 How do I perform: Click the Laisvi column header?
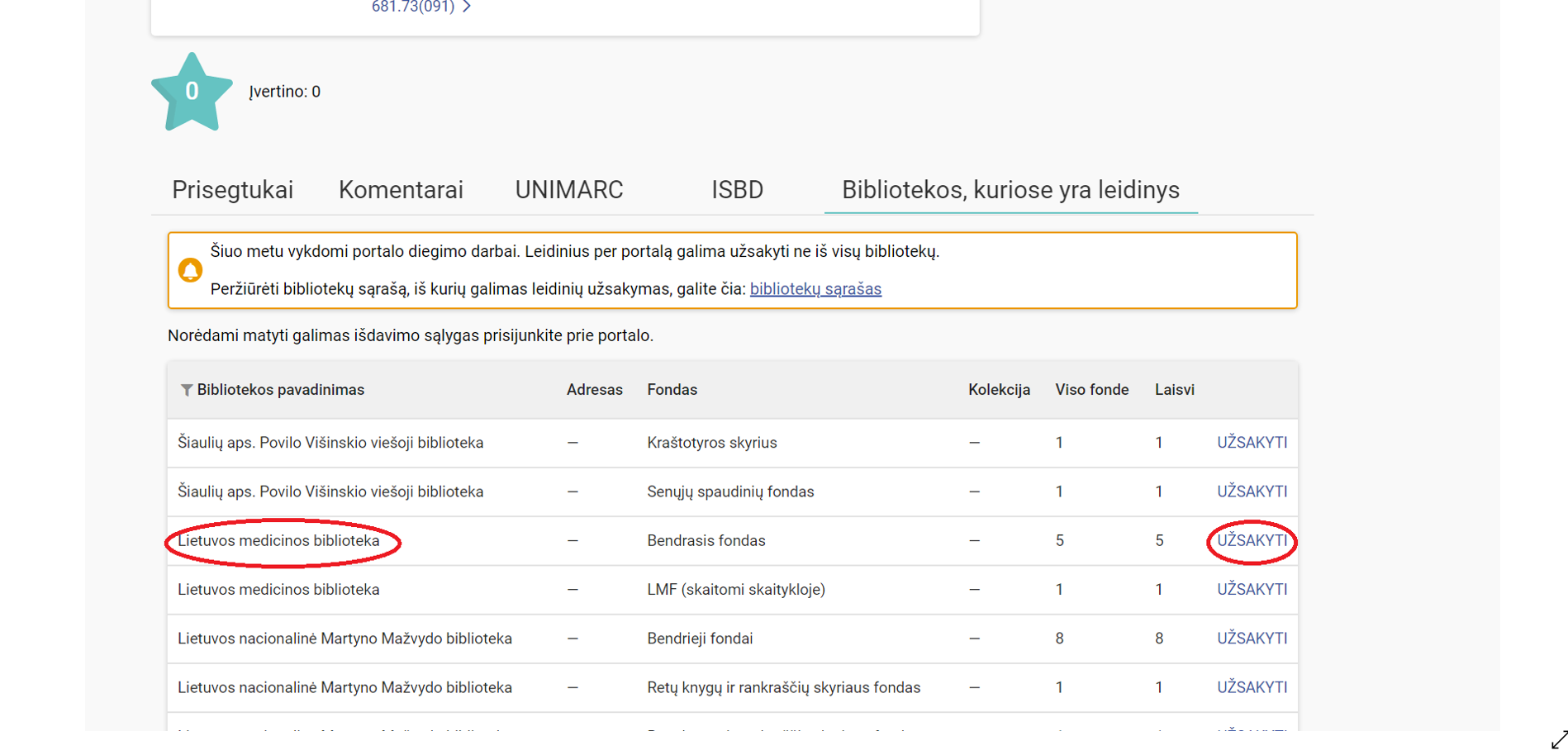(1174, 390)
